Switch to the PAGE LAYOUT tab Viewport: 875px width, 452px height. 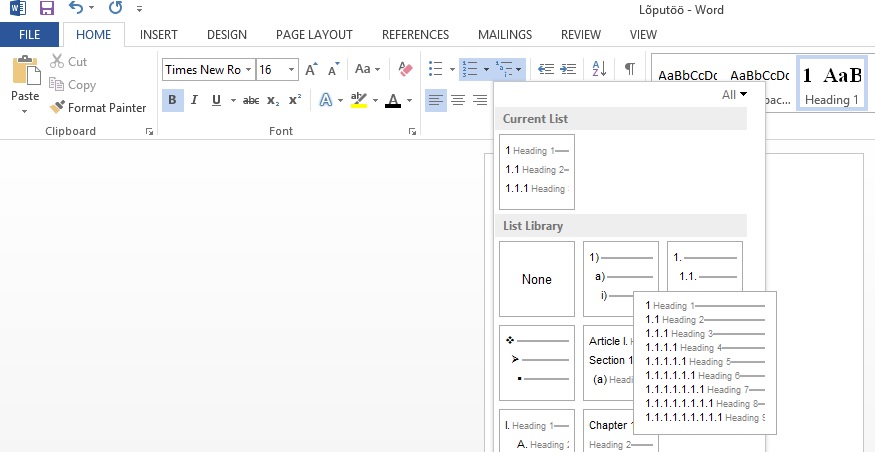click(x=314, y=35)
